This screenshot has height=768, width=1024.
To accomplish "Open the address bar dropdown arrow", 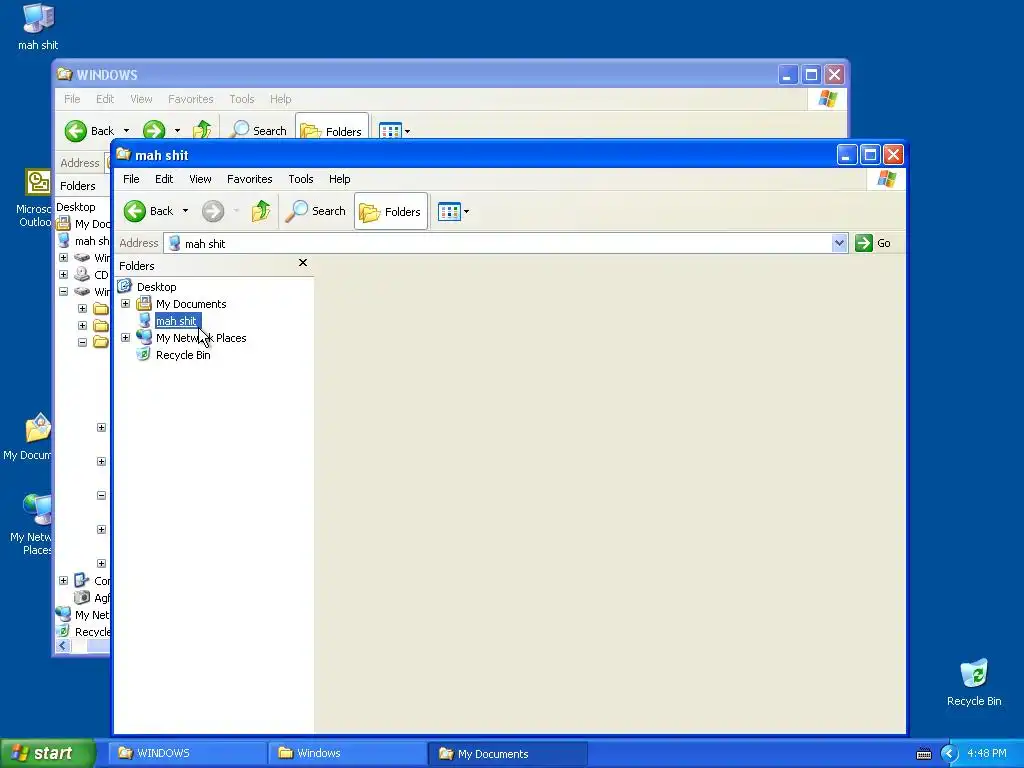I will (x=839, y=243).
